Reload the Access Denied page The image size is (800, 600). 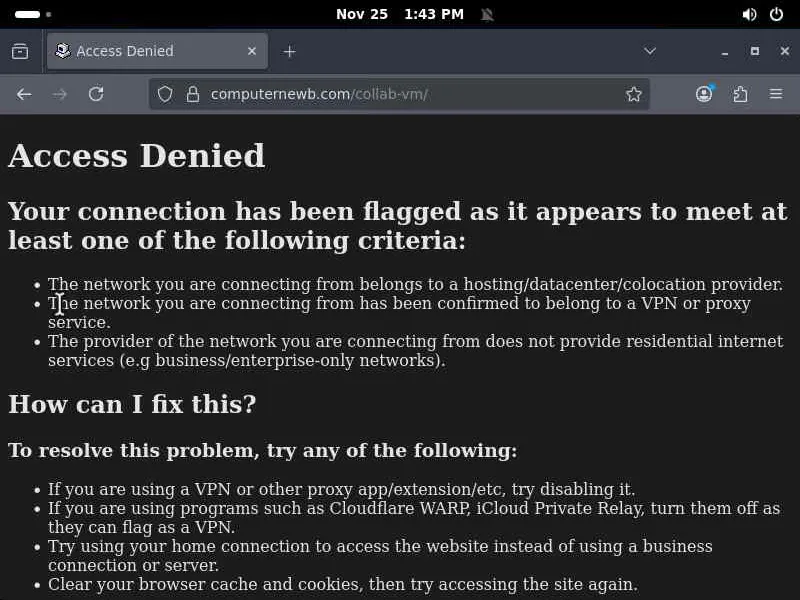96,94
